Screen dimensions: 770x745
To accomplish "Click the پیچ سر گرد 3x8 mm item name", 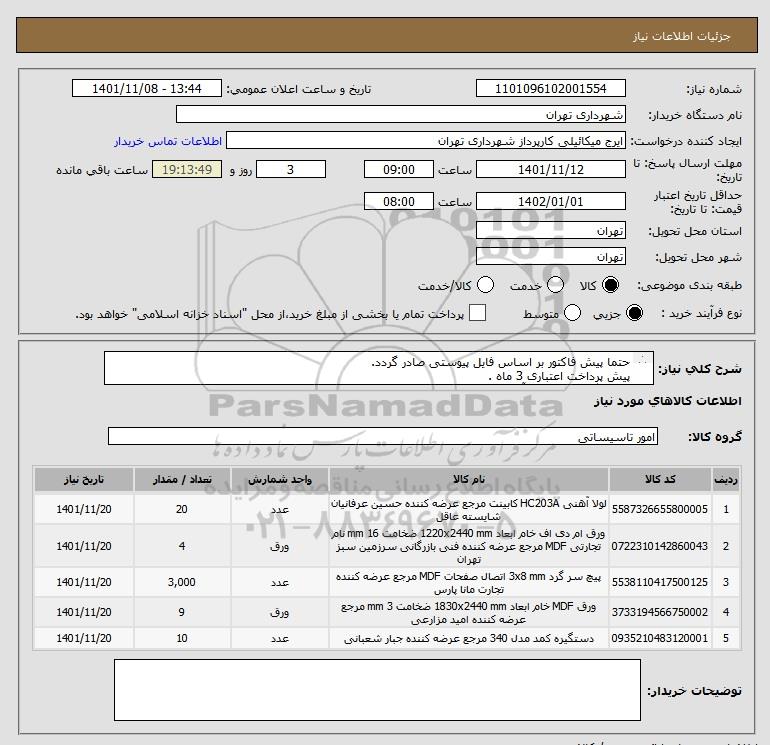I will coord(469,582).
